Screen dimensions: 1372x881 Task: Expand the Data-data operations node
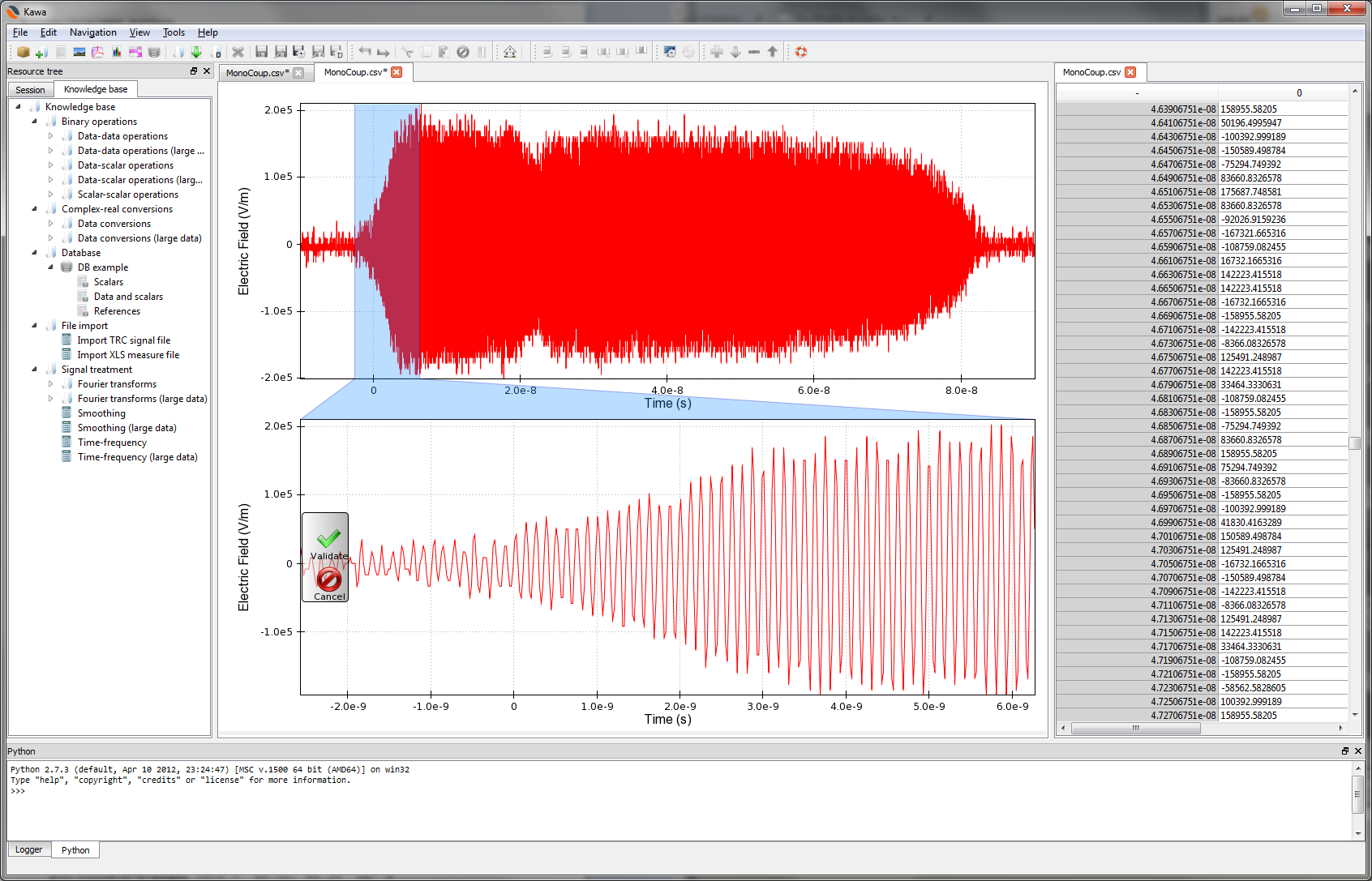(x=50, y=136)
